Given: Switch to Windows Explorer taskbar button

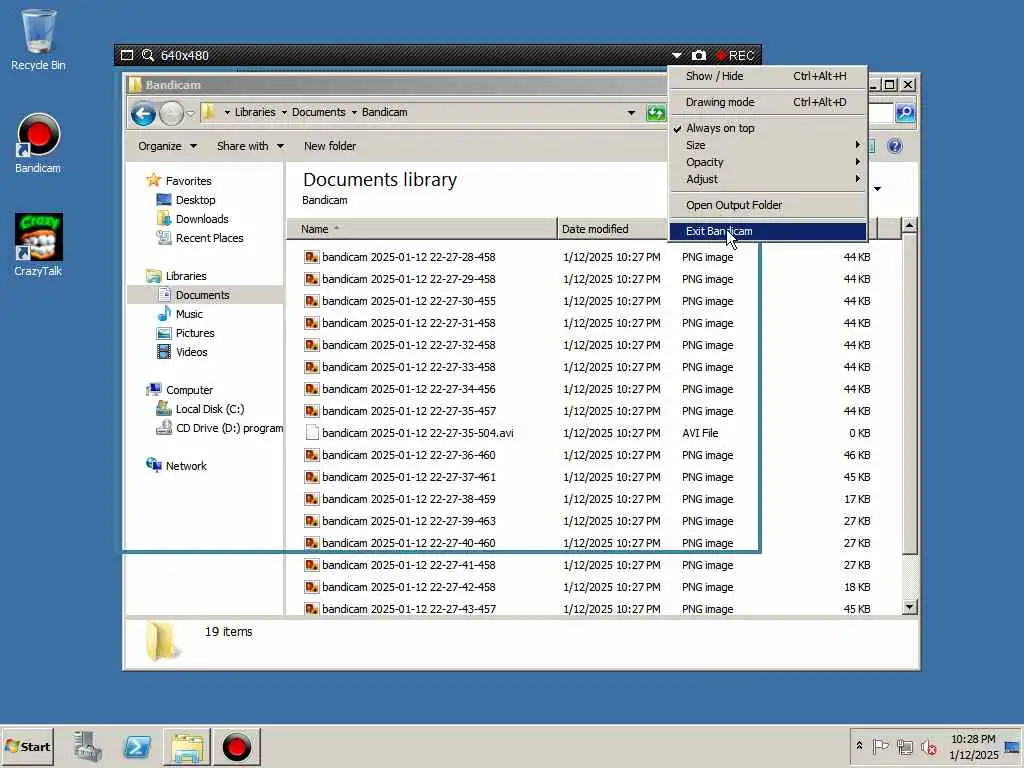Looking at the screenshot, I should [187, 746].
